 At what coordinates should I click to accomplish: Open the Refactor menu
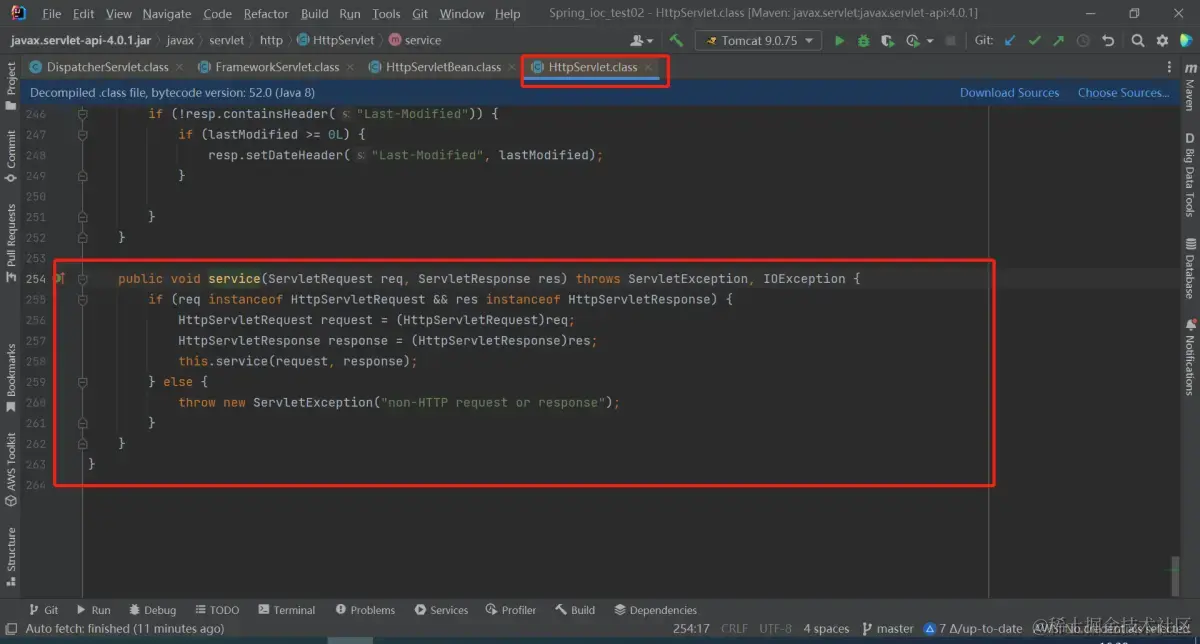(266, 14)
